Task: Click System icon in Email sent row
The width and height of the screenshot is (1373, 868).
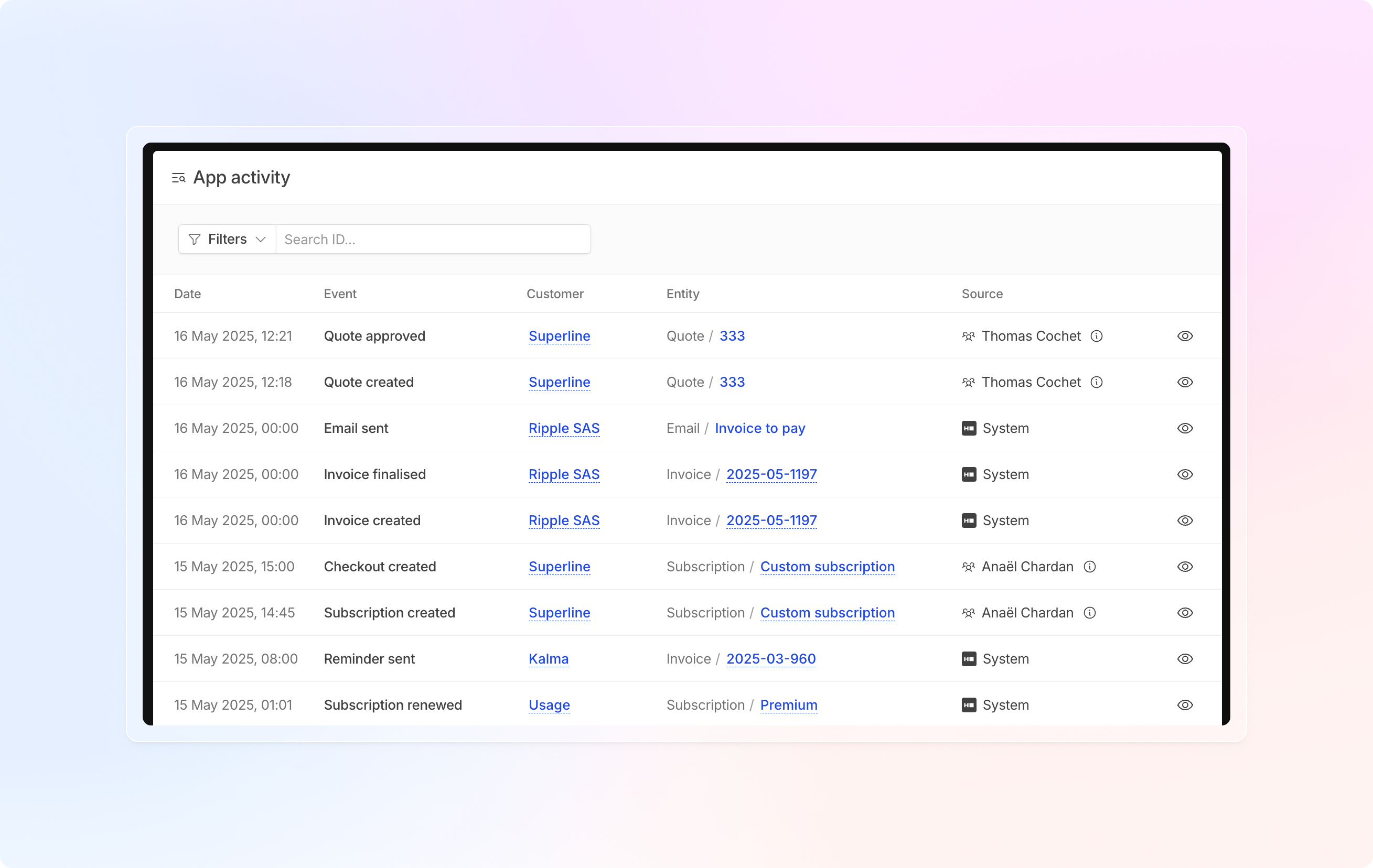Action: (969, 429)
